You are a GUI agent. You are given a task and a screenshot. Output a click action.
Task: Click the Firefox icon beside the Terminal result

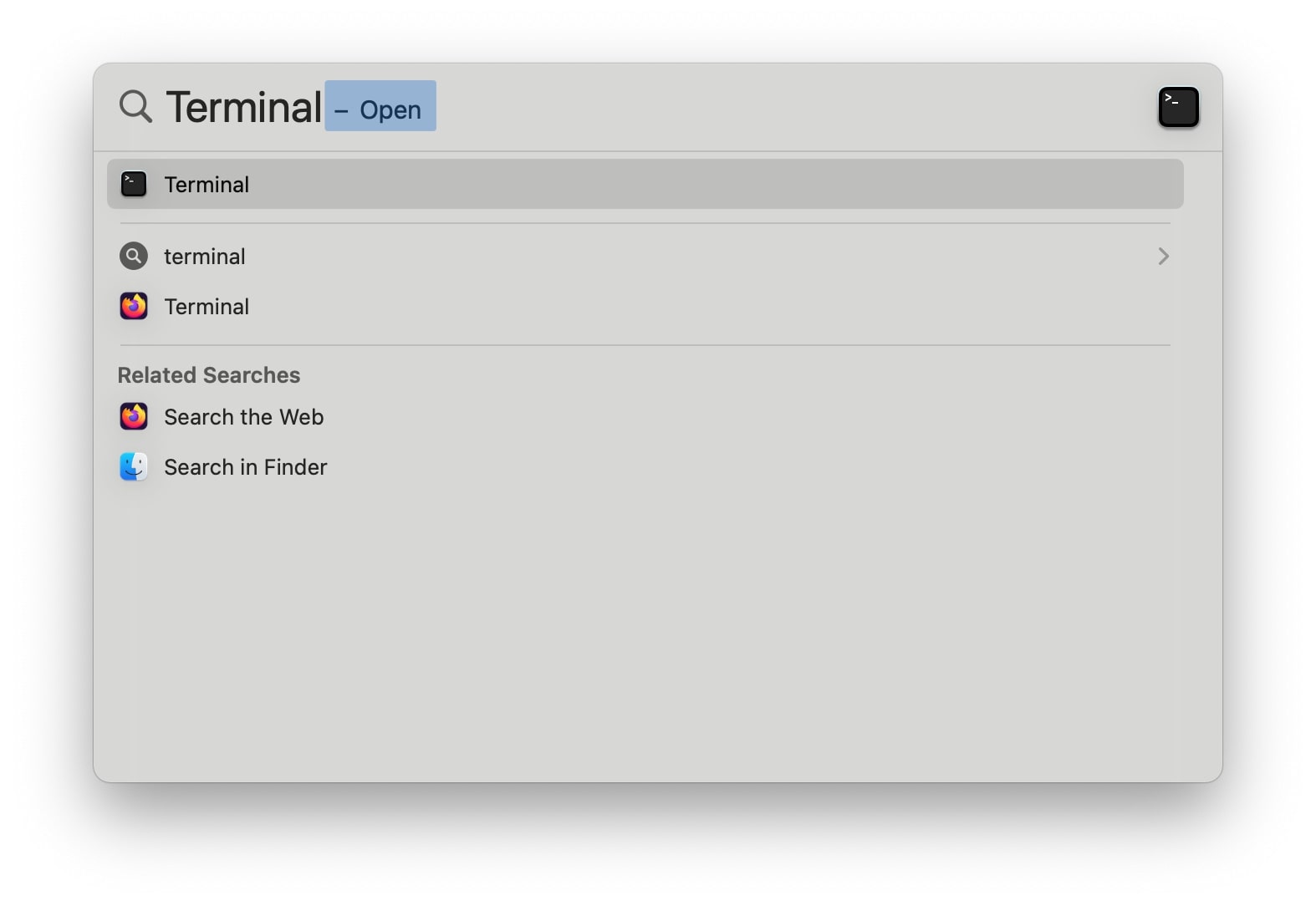click(x=134, y=306)
